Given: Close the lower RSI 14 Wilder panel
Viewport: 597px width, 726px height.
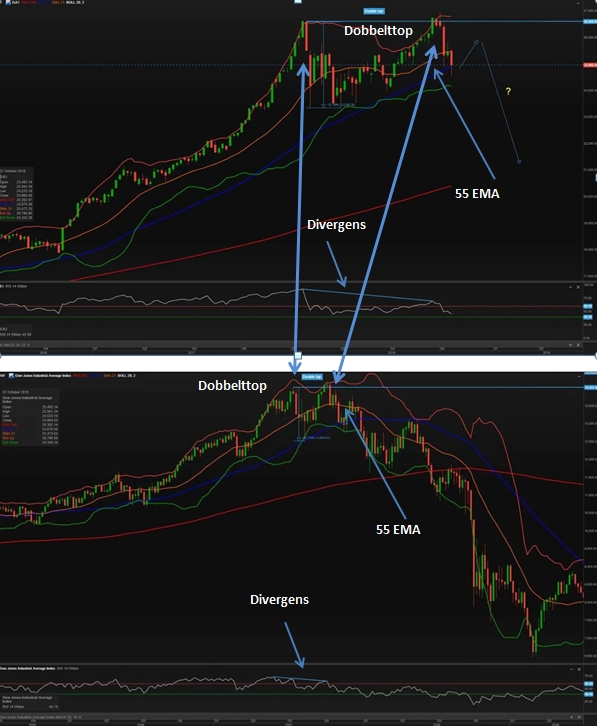Looking at the screenshot, I should pos(579,670).
